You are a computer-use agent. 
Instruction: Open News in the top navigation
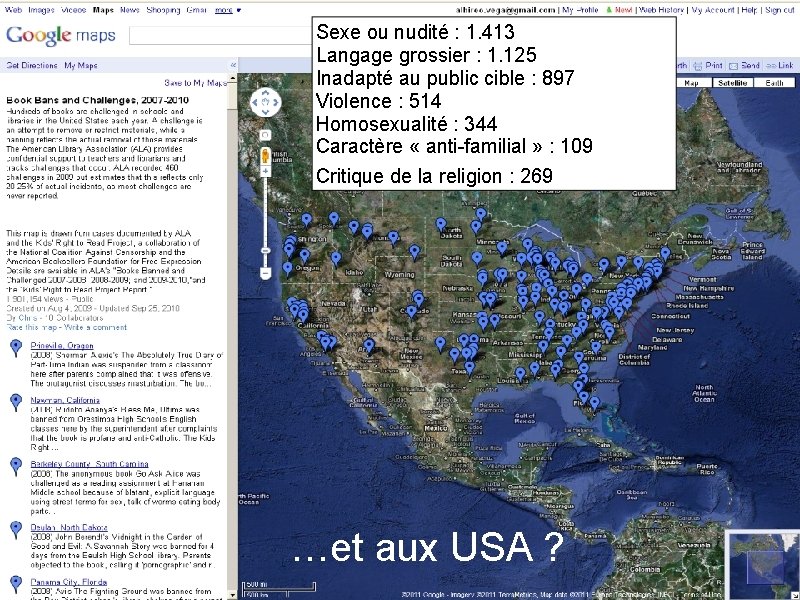[130, 10]
